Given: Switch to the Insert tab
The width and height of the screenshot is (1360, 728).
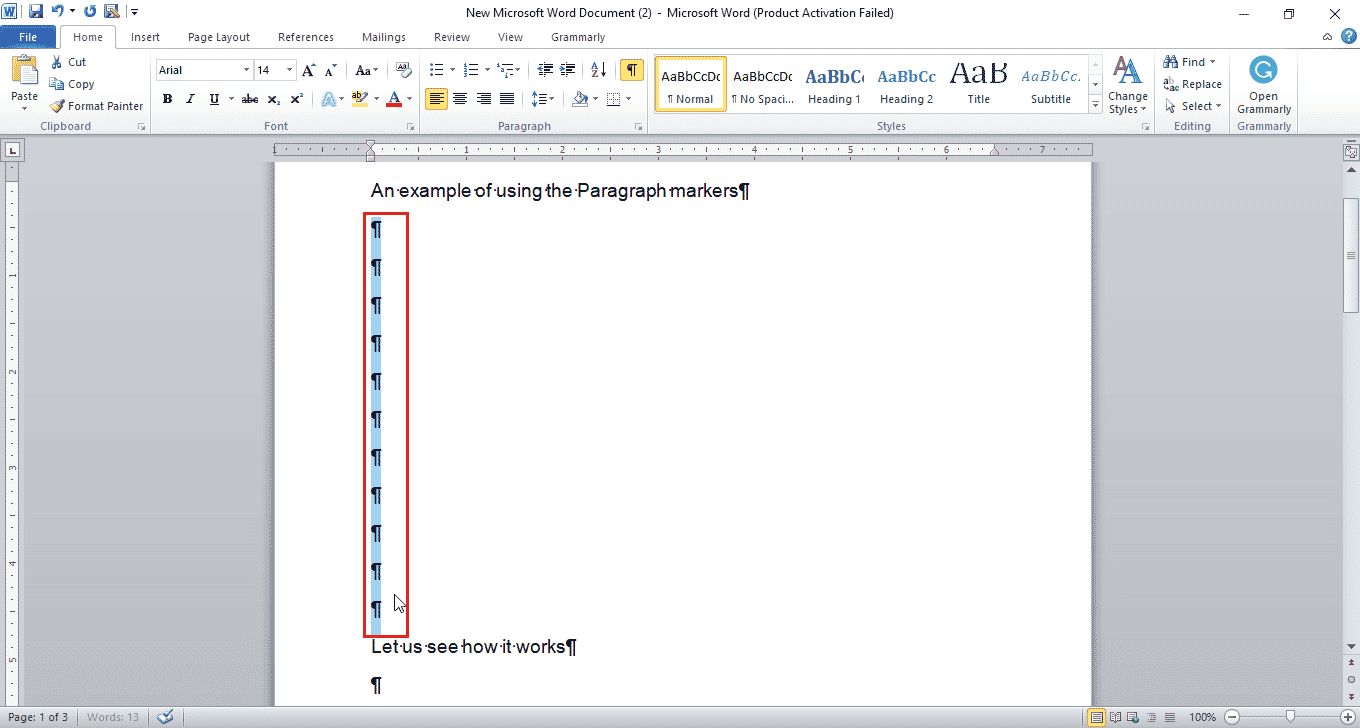Looking at the screenshot, I should pos(145,37).
